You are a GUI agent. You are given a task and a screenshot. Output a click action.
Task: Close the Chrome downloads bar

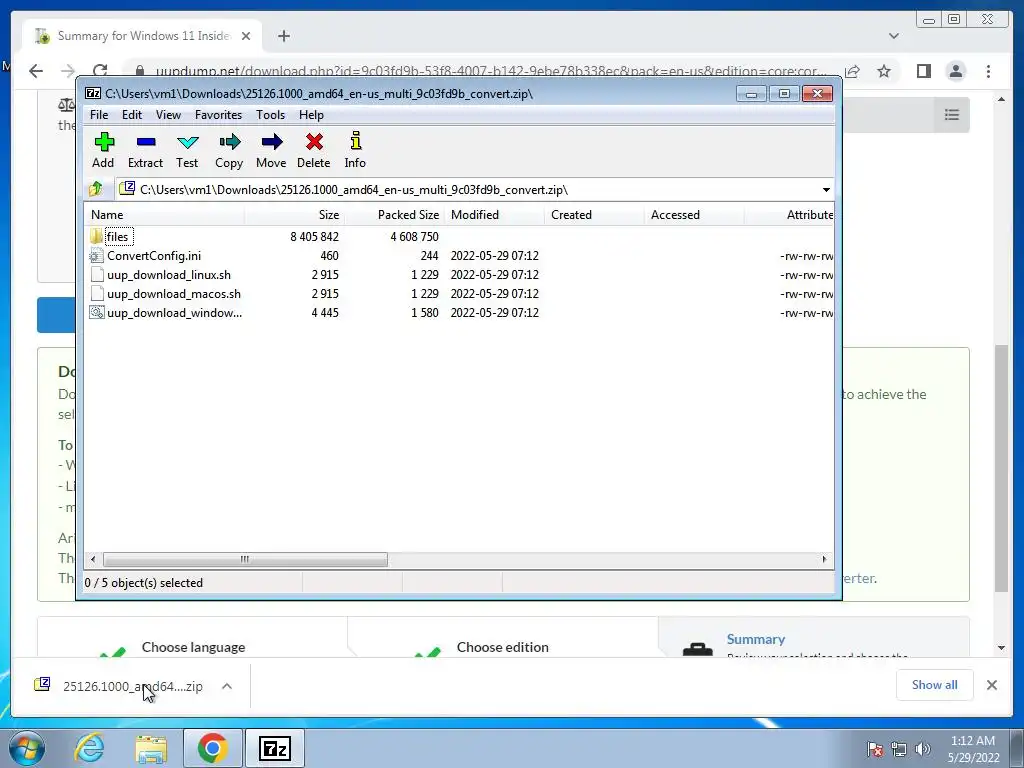pyautogui.click(x=992, y=685)
